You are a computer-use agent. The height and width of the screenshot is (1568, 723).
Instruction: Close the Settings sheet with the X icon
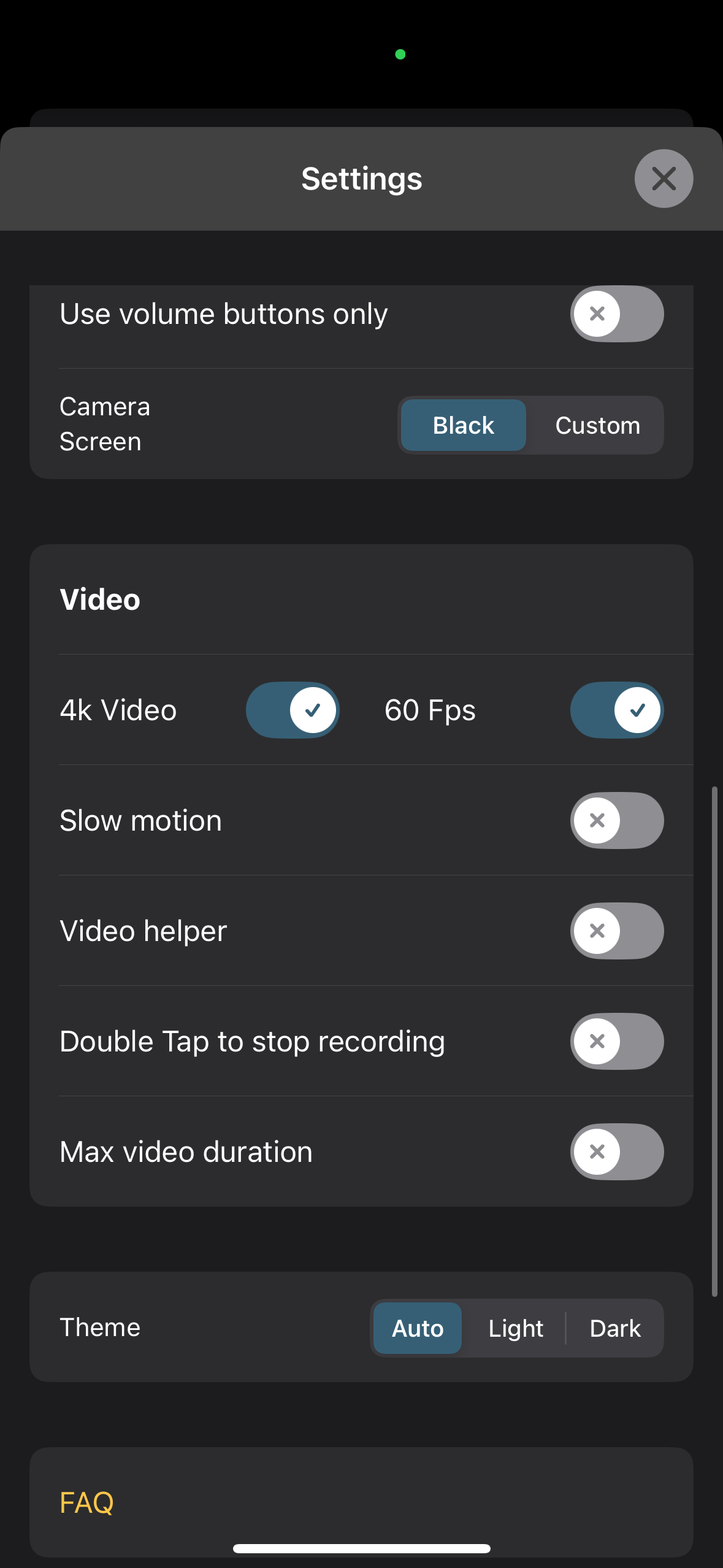664,179
